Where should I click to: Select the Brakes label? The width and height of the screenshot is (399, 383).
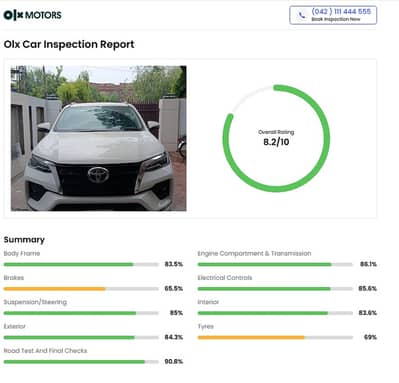(14, 278)
